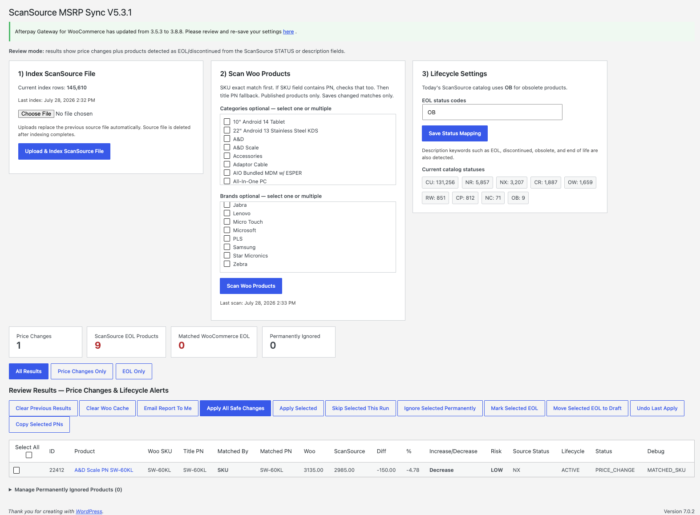This screenshot has width=700, height=515.
Task: Expand Manage Permanently Ignored Products
Action: point(65,490)
